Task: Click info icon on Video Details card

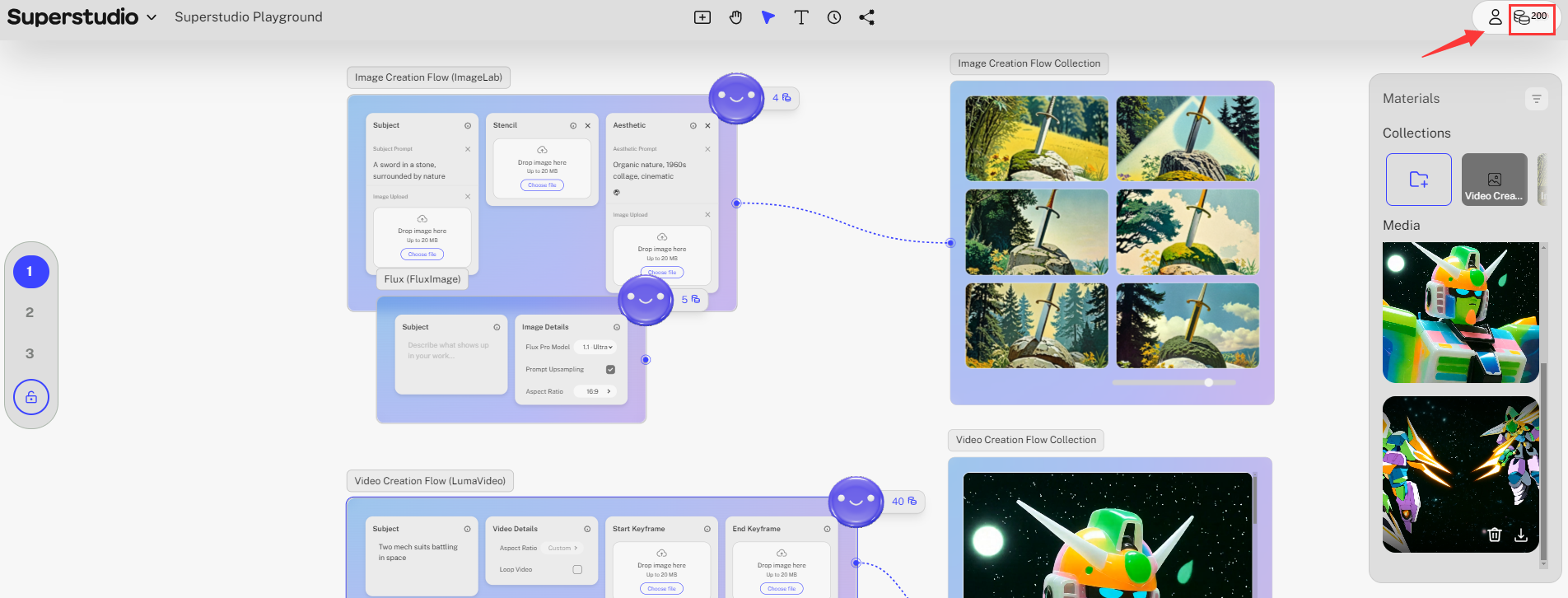Action: coord(587,530)
